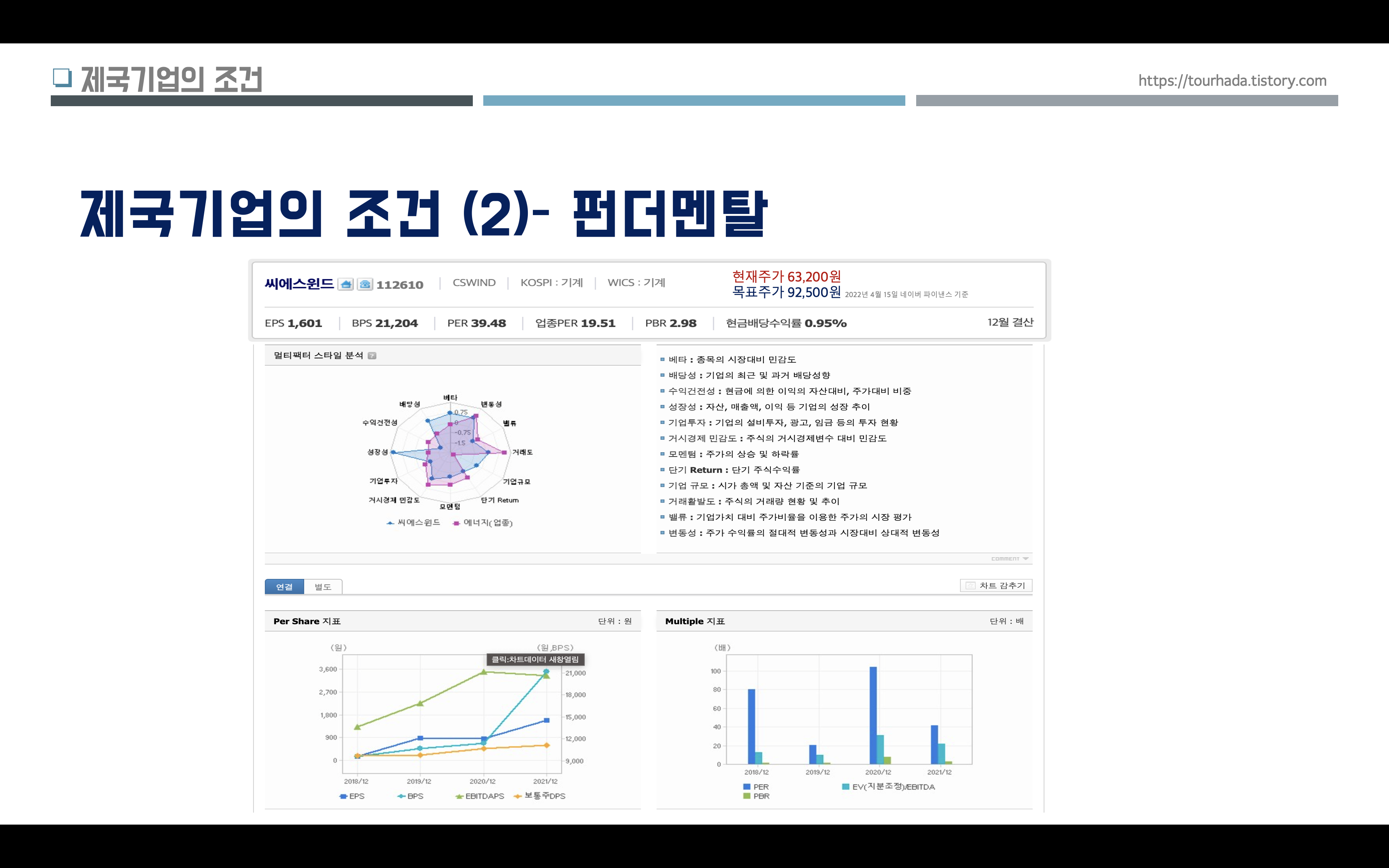The height and width of the screenshot is (868, 1389).
Task: Click the PBR legend square in Multiple chart
Action: click(x=747, y=796)
